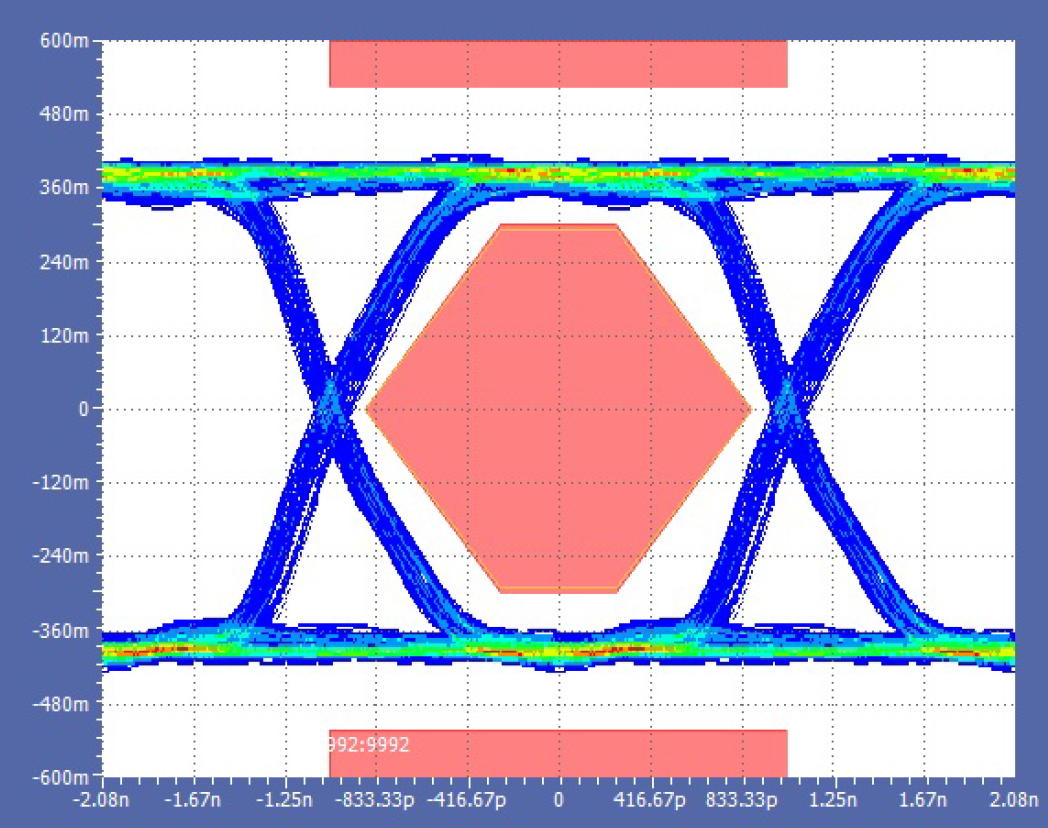Click the central hexagonal red eye mask
The width and height of the screenshot is (1048, 828).
[558, 408]
